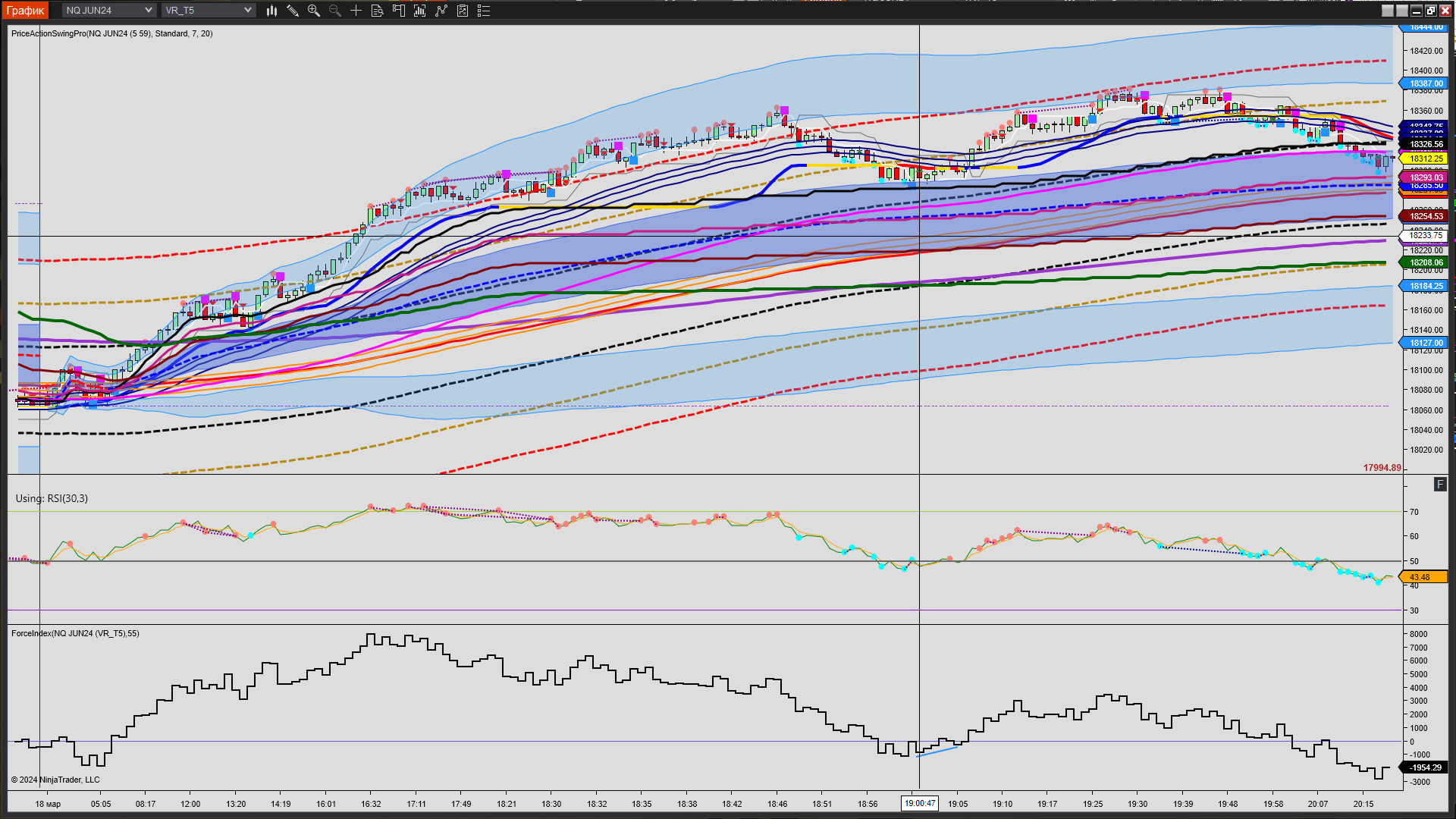The height and width of the screenshot is (819, 1456).
Task: Click the zoom out magnifier
Action: pyautogui.click(x=335, y=11)
